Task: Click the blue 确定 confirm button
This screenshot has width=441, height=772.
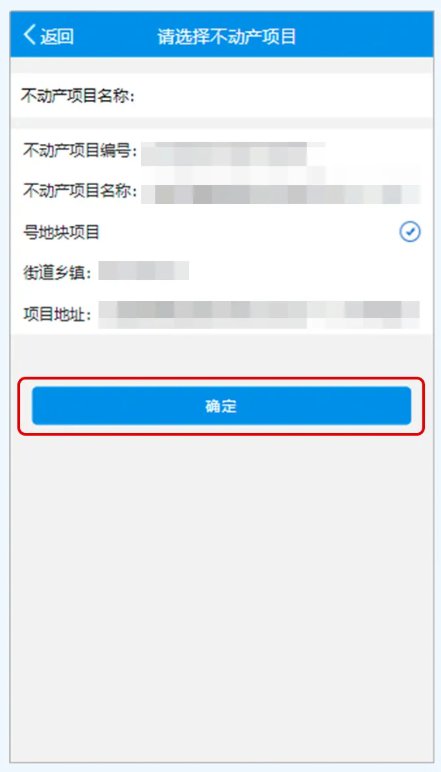Action: pos(221,406)
